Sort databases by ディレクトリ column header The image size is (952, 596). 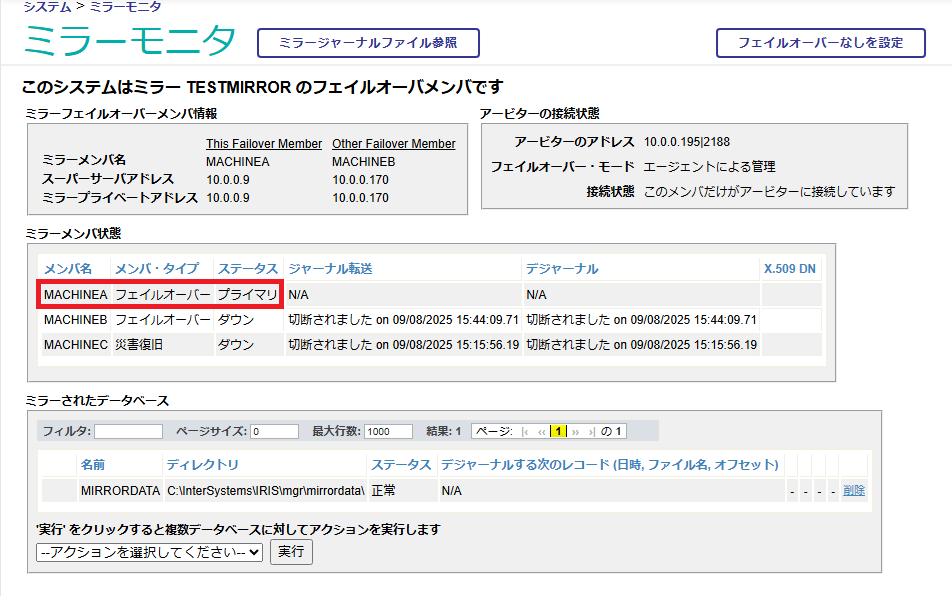click(202, 465)
